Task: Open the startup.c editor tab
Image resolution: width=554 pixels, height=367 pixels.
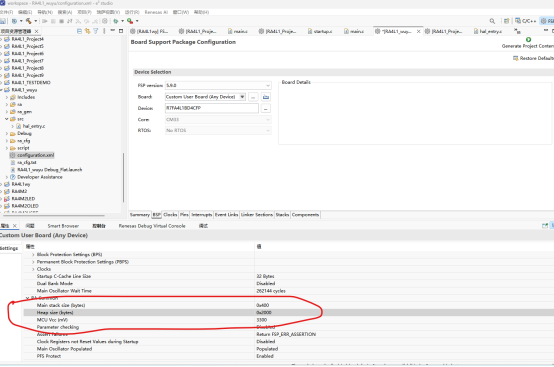Action: 319,31
